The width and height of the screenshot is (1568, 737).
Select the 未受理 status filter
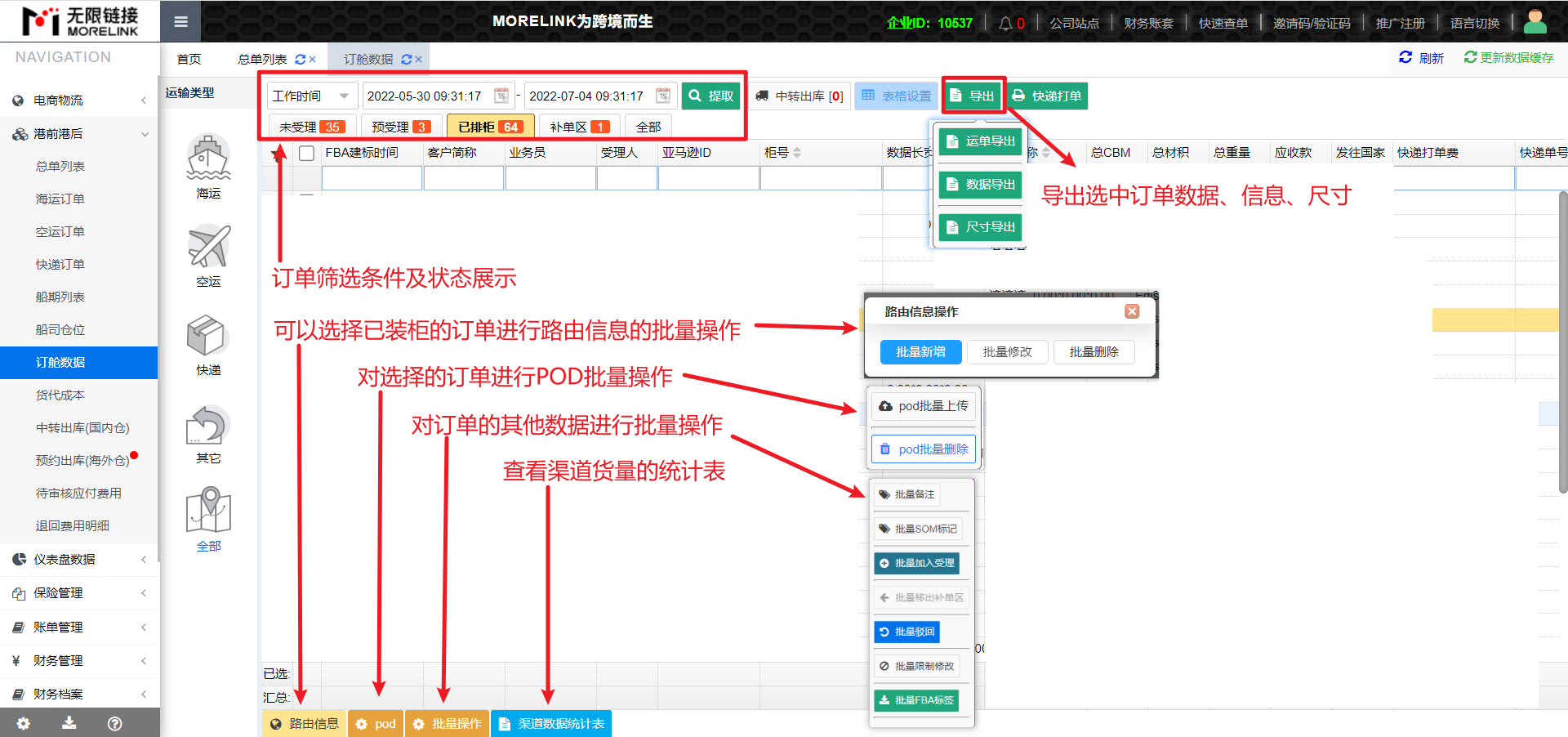[x=312, y=127]
